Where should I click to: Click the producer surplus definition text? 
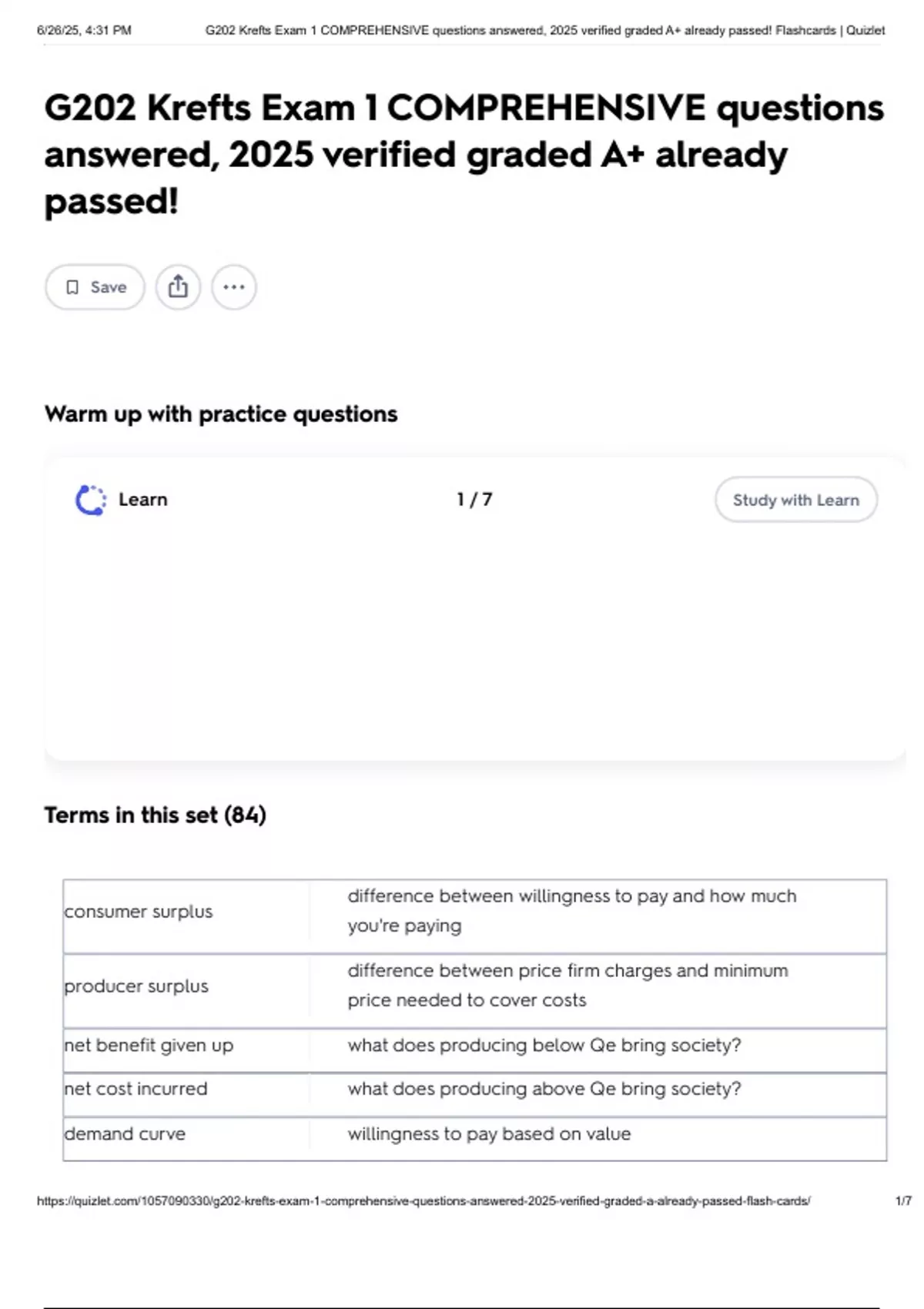coord(567,986)
